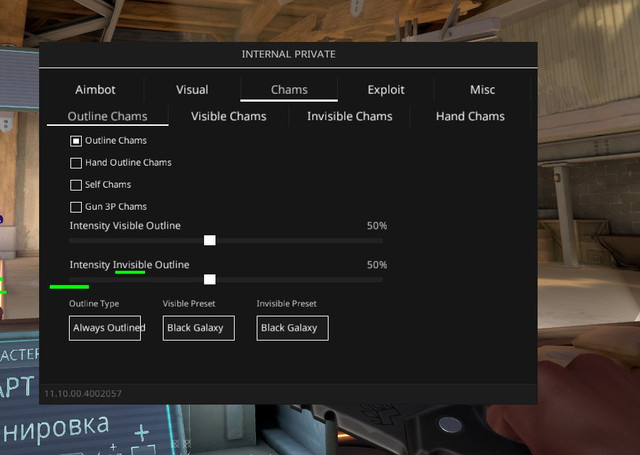Toggle the Self Chams checkbox
This screenshot has width=640, height=455.
coord(76,185)
